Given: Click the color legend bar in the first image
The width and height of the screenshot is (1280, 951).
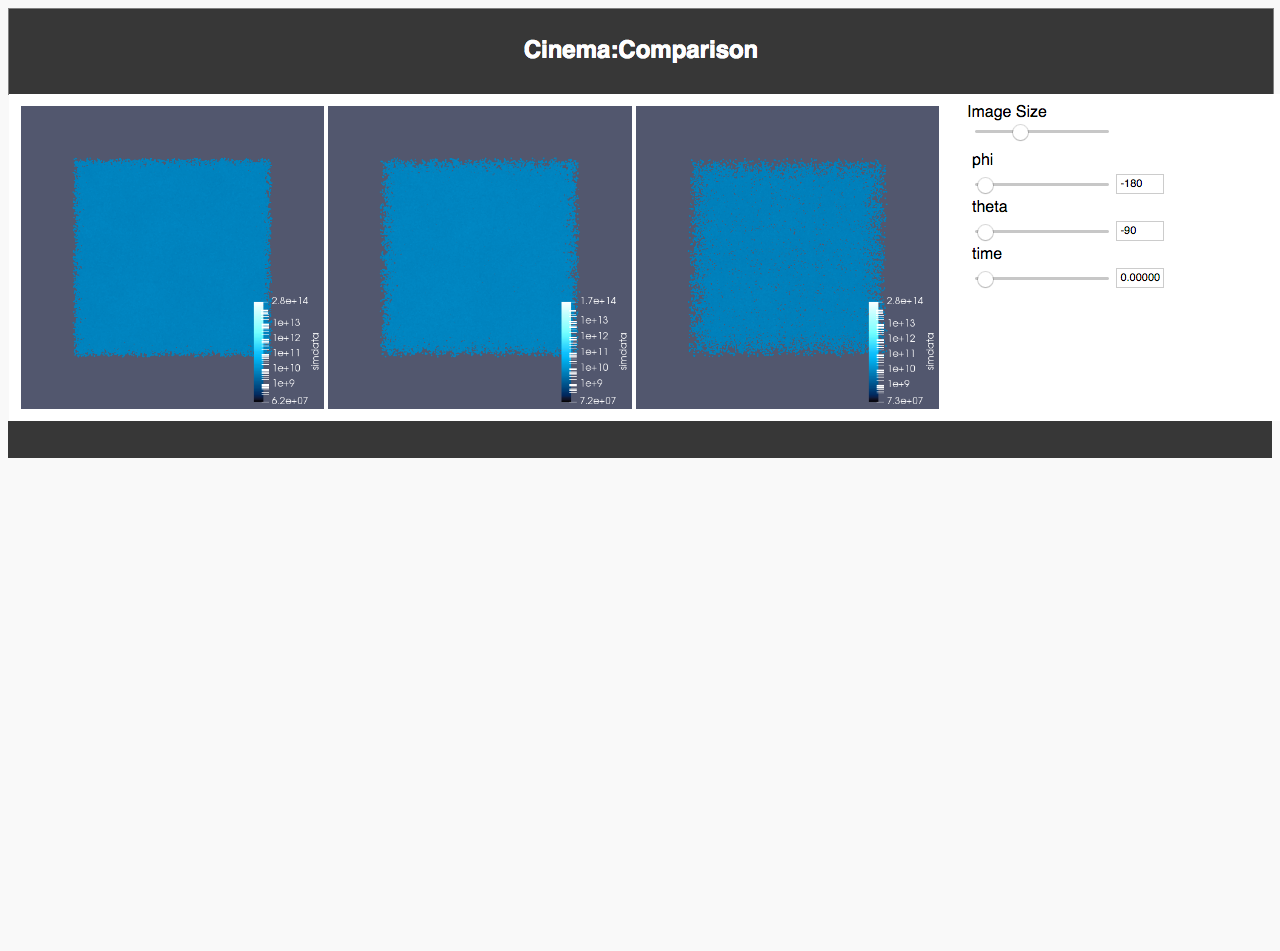Looking at the screenshot, I should point(259,352).
